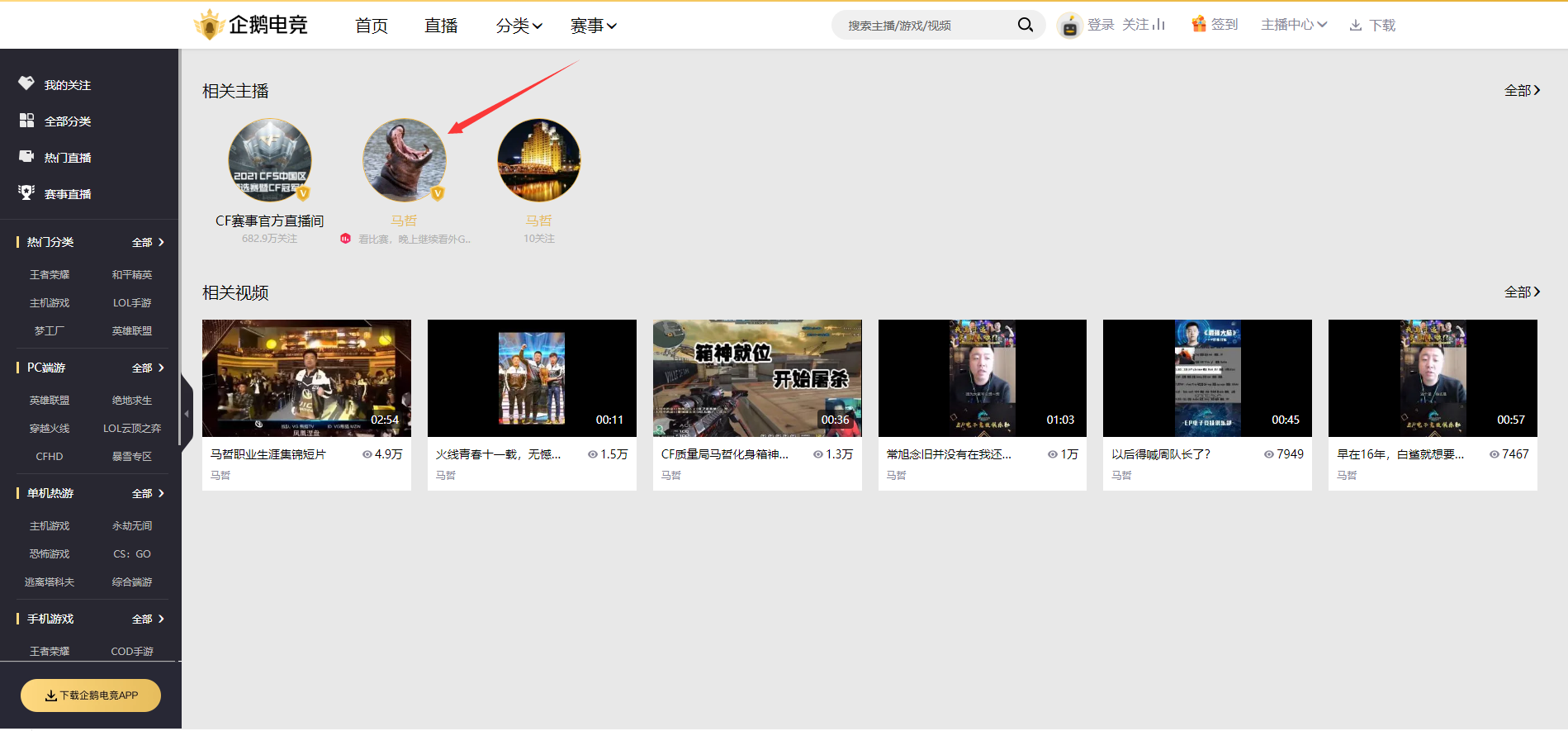
Task: Expand the 赛事 dropdown menu
Action: [593, 26]
